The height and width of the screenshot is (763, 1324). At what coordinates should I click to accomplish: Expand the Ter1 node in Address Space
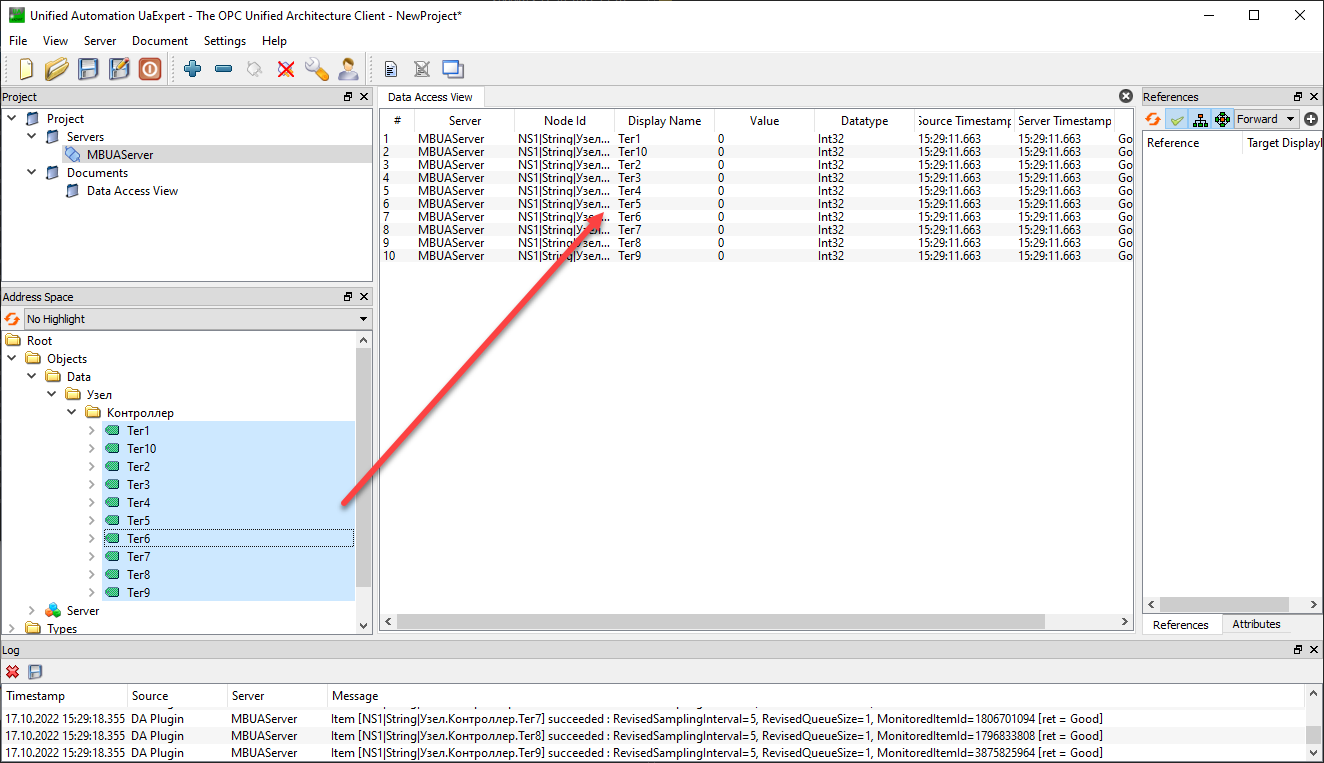[92, 431]
